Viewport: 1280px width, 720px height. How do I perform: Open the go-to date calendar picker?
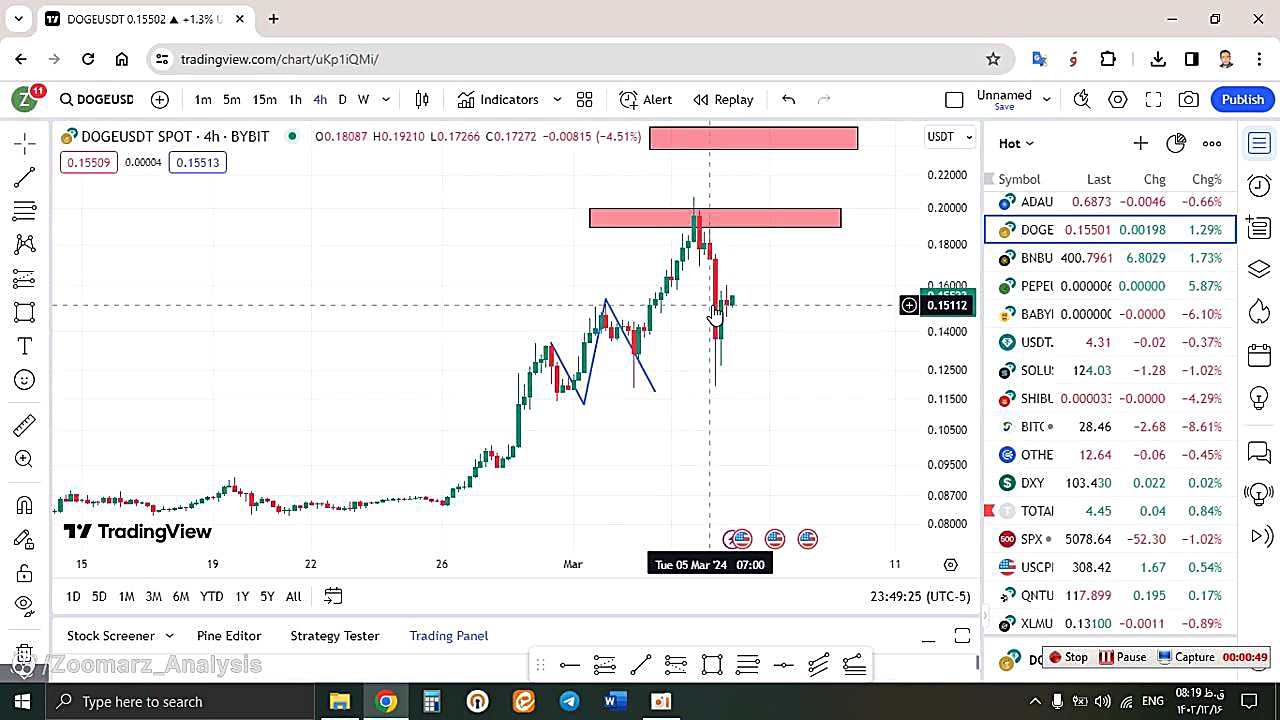pos(333,596)
